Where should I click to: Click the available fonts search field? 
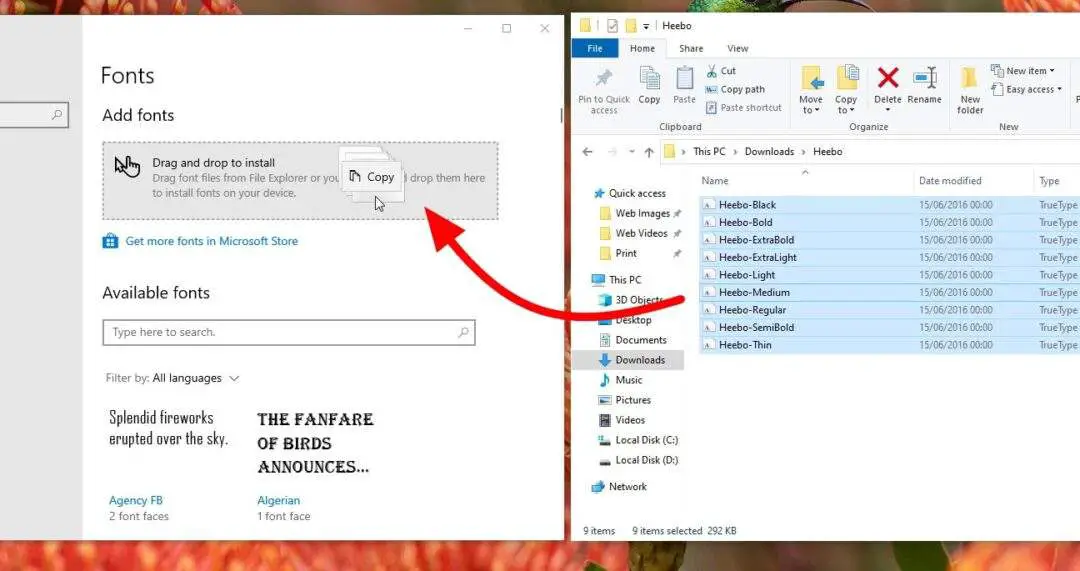coord(289,332)
